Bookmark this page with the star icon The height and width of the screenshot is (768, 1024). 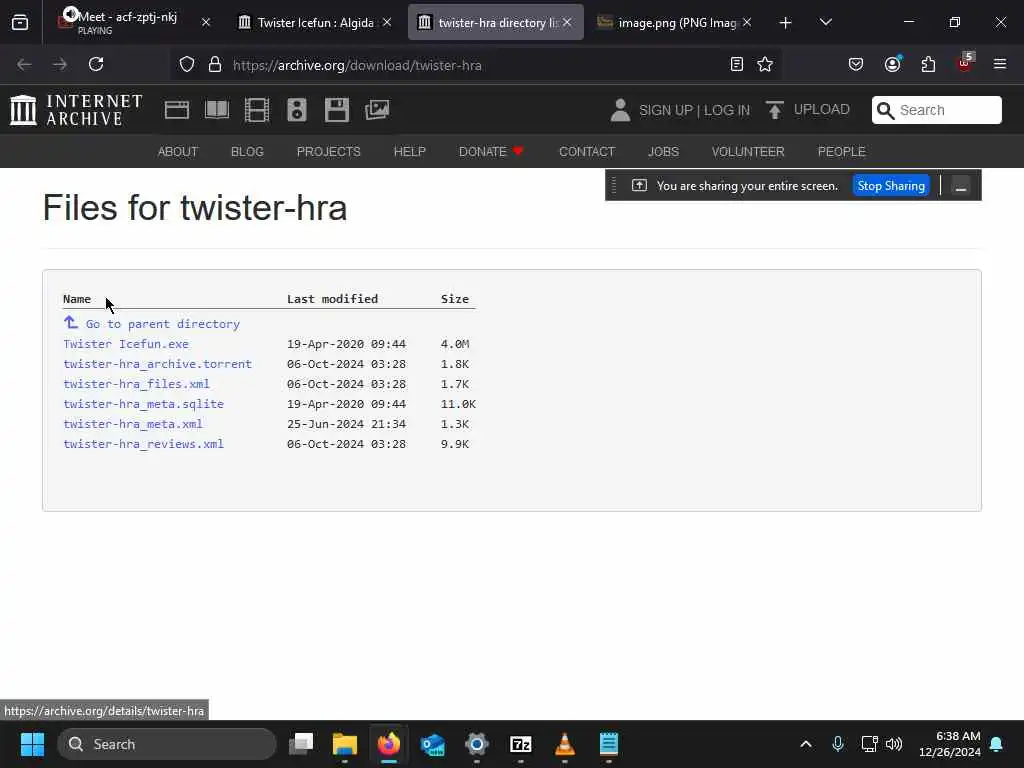click(x=765, y=64)
